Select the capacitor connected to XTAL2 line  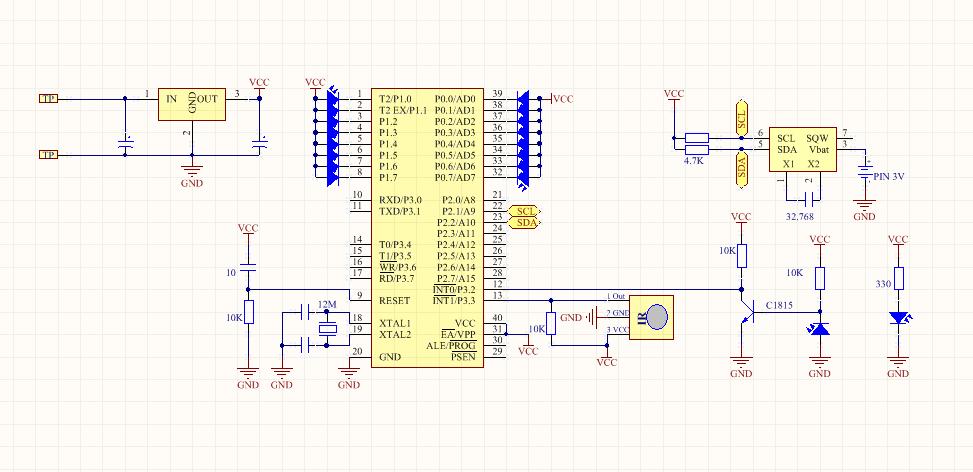coord(305,345)
